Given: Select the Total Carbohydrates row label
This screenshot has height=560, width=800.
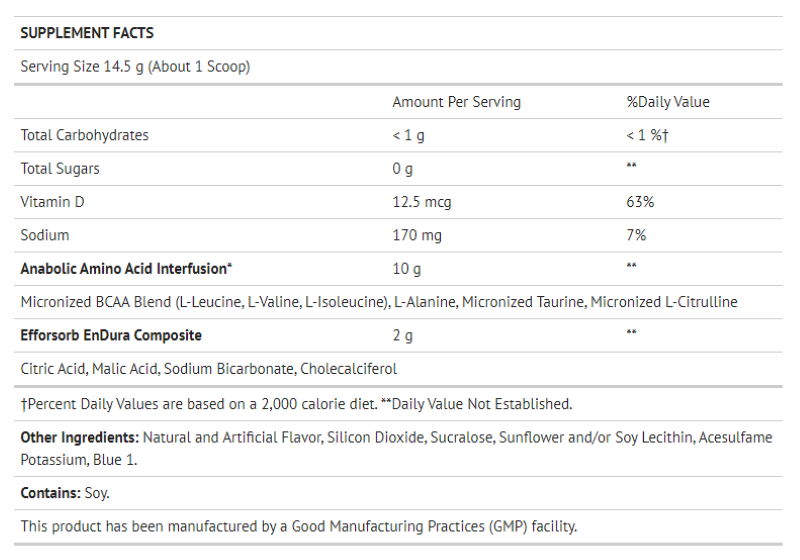Looking at the screenshot, I should 84,135.
